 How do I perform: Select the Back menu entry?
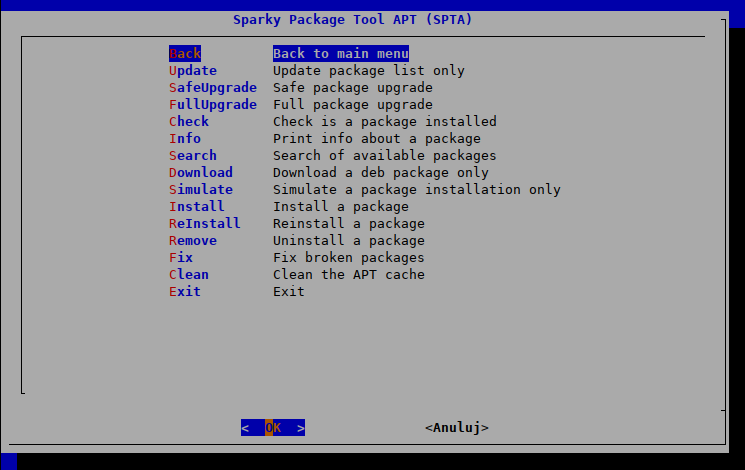185,54
